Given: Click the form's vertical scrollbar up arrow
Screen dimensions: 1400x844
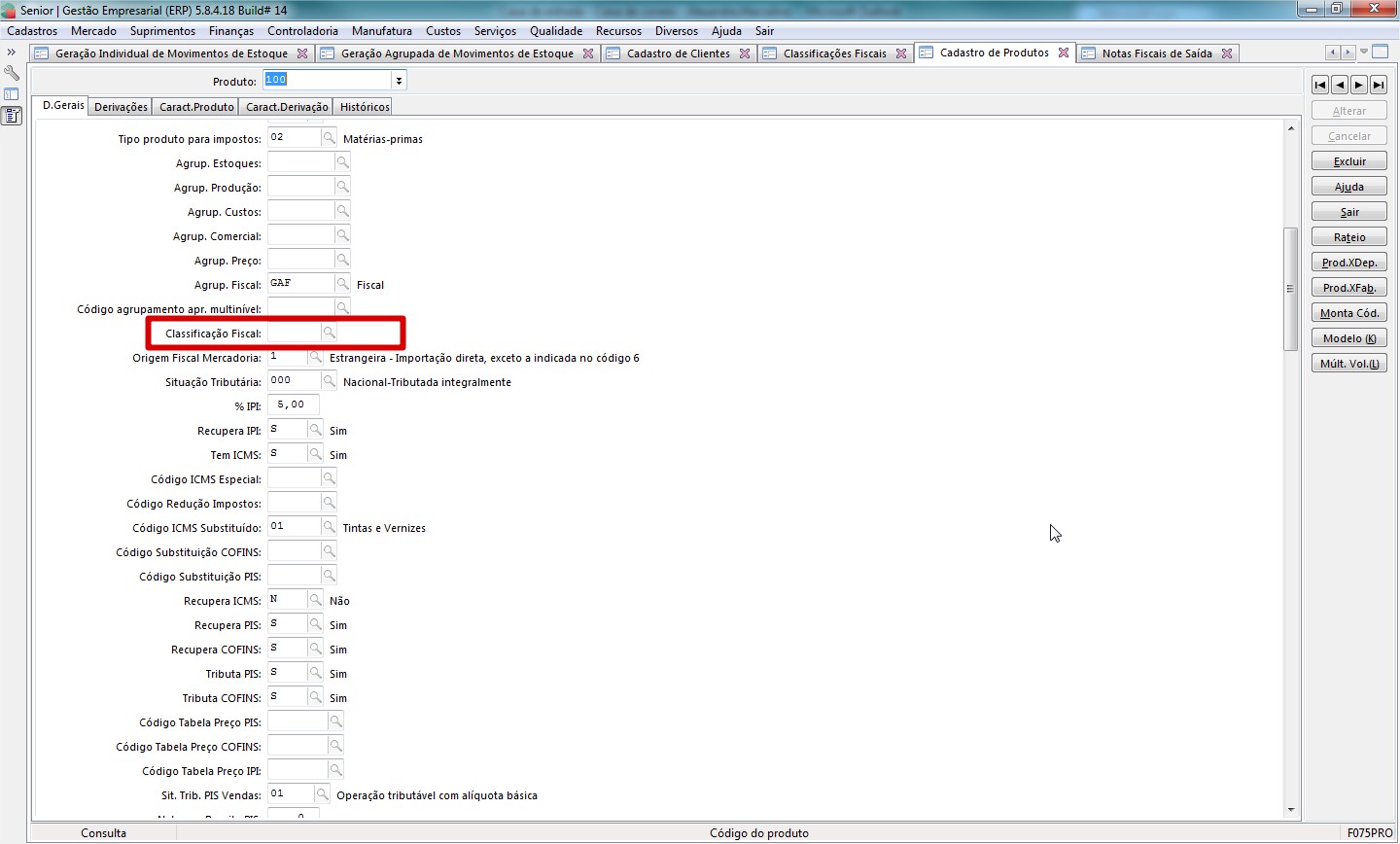Looking at the screenshot, I should click(1291, 128).
